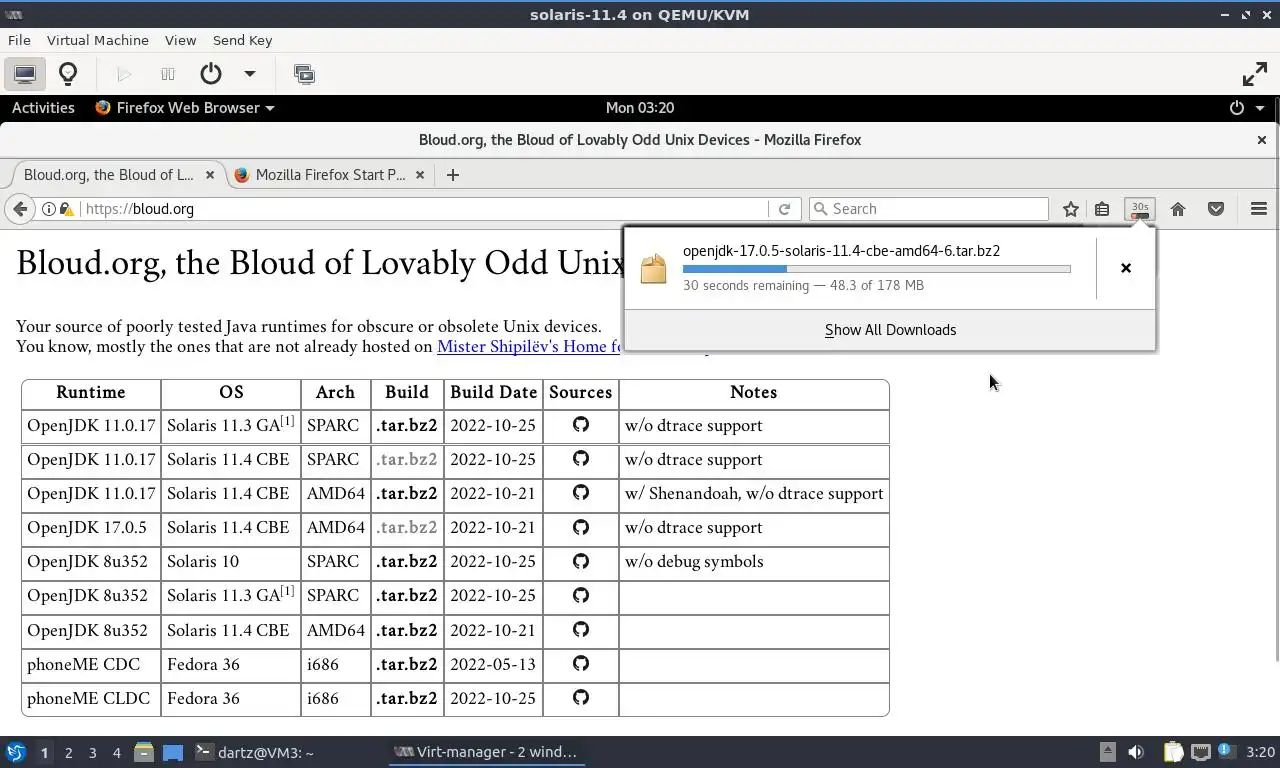1280x768 pixels.
Task: Close the Firefox window
Action: tap(1262, 140)
